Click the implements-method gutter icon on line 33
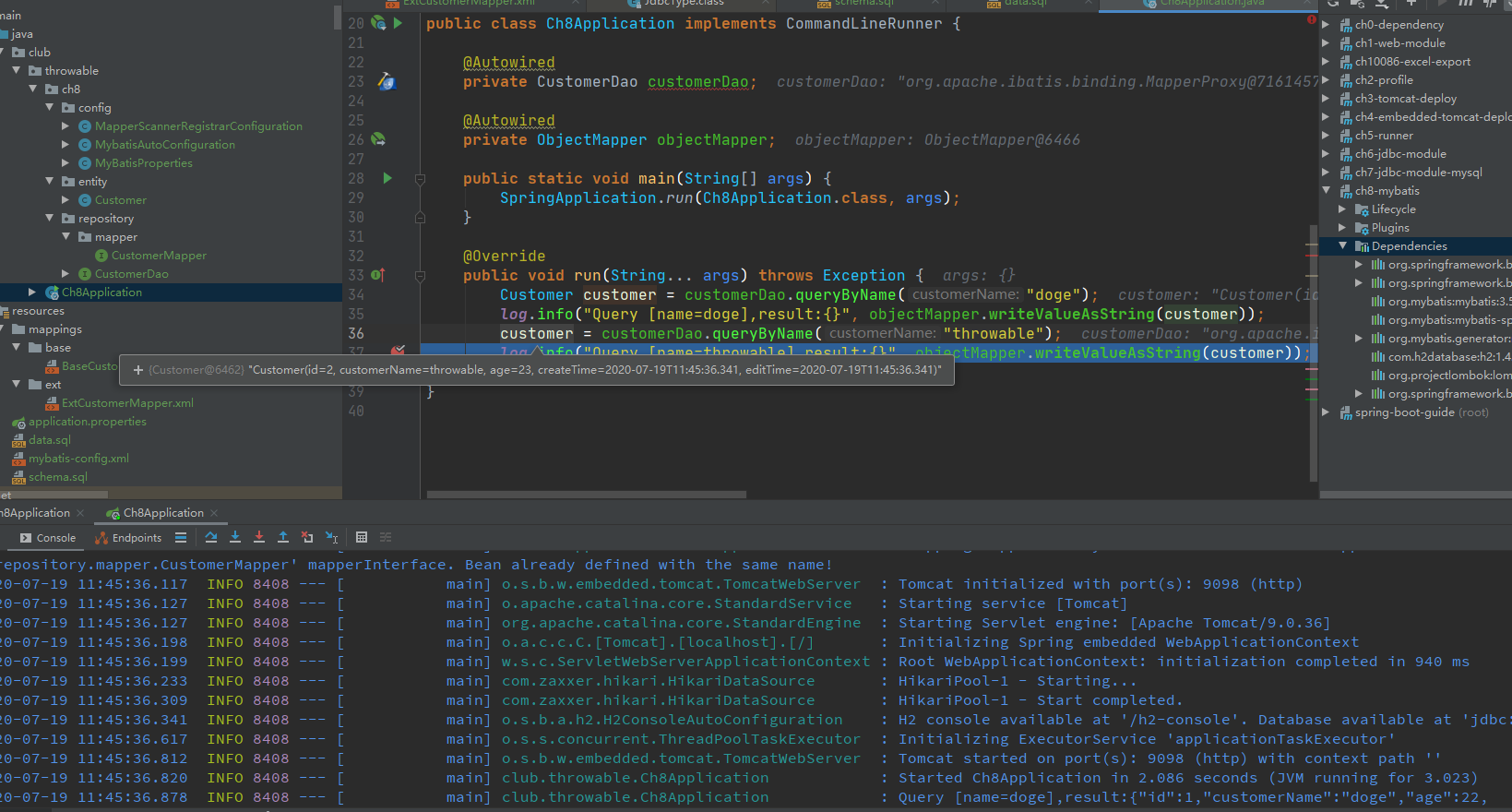The width and height of the screenshot is (1512, 812). pos(378,275)
